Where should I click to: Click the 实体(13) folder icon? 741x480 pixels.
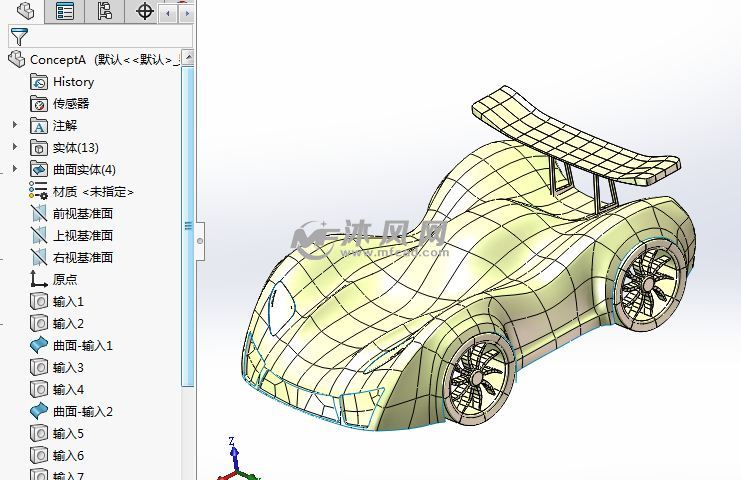coord(39,148)
